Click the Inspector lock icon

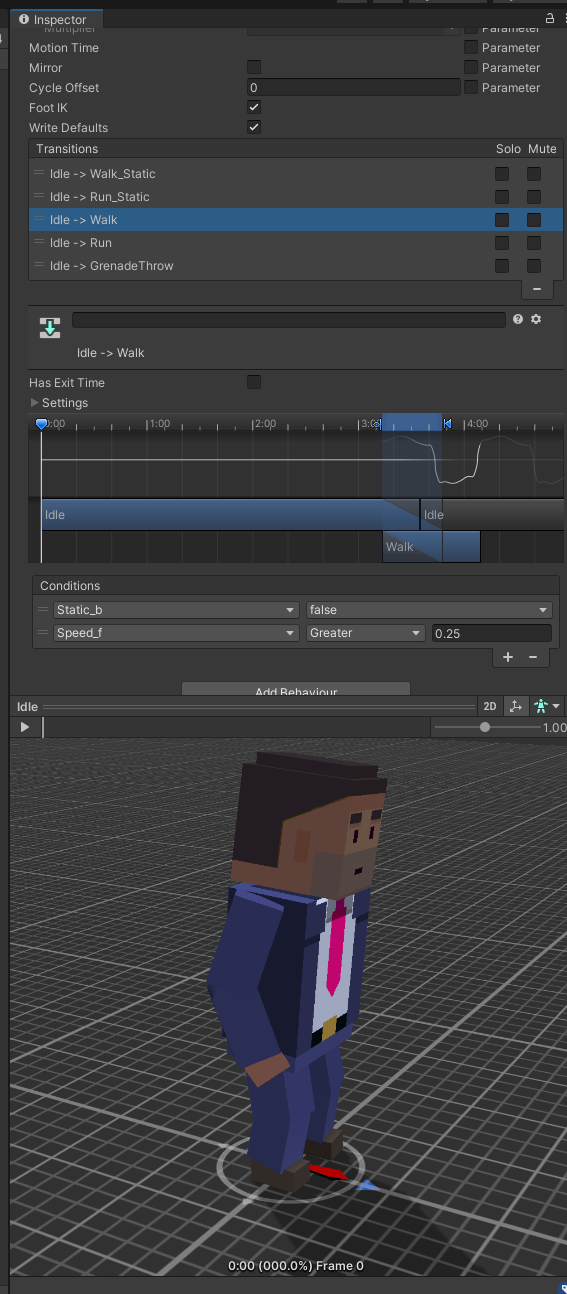click(x=549, y=18)
